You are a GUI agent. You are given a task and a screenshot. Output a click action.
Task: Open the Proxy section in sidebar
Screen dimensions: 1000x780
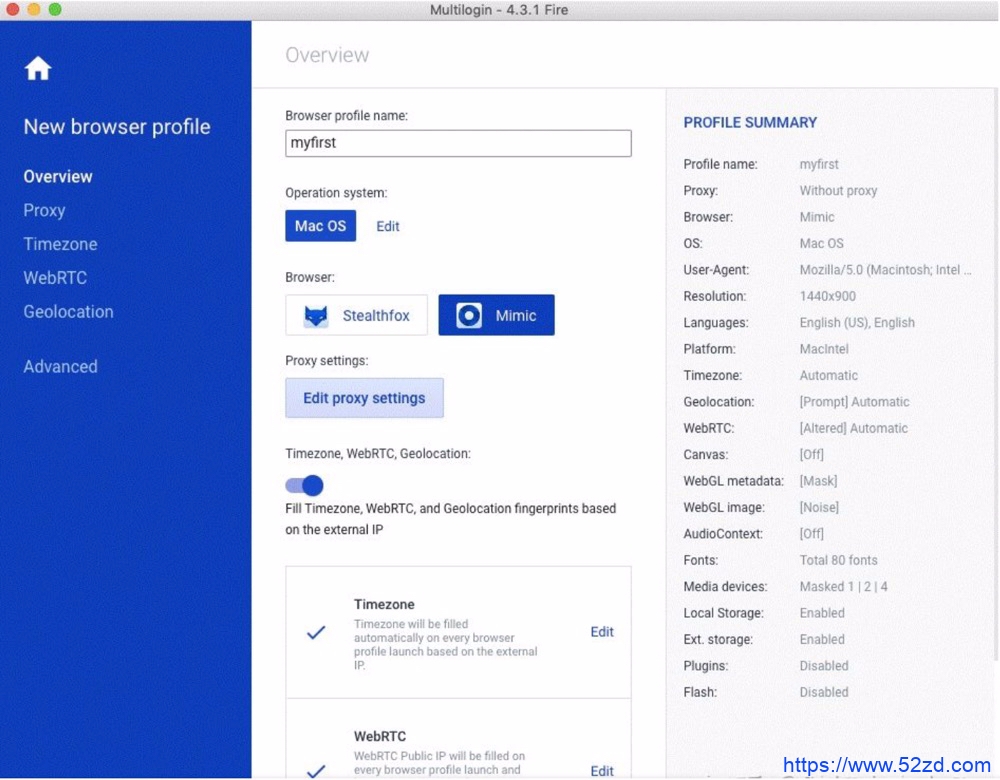45,210
